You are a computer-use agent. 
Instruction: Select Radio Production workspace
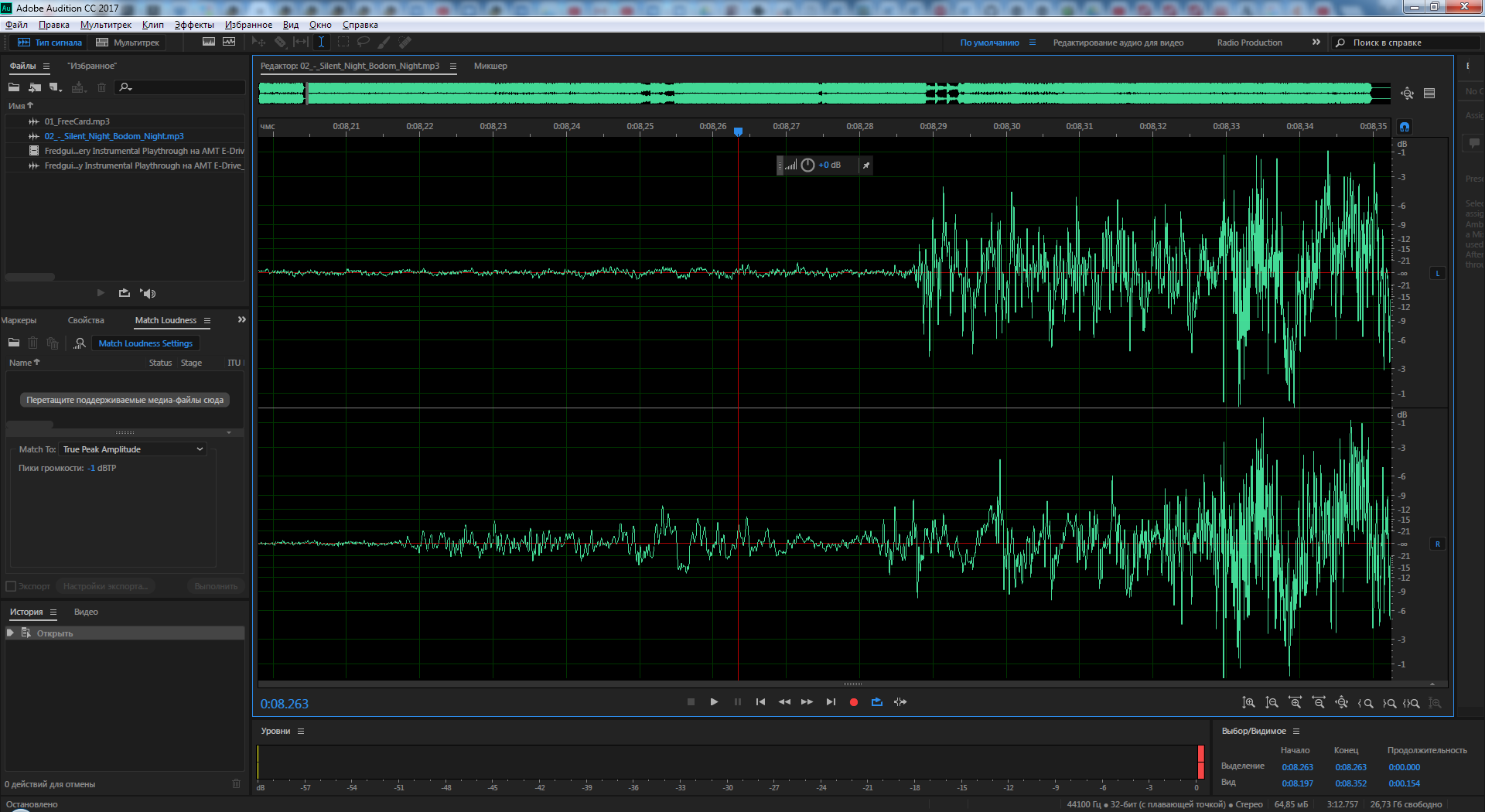[1249, 43]
